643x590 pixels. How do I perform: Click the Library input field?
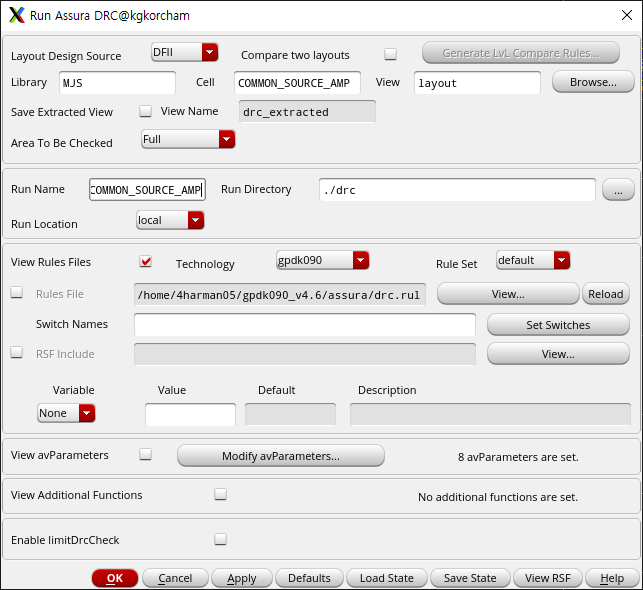[x=117, y=83]
